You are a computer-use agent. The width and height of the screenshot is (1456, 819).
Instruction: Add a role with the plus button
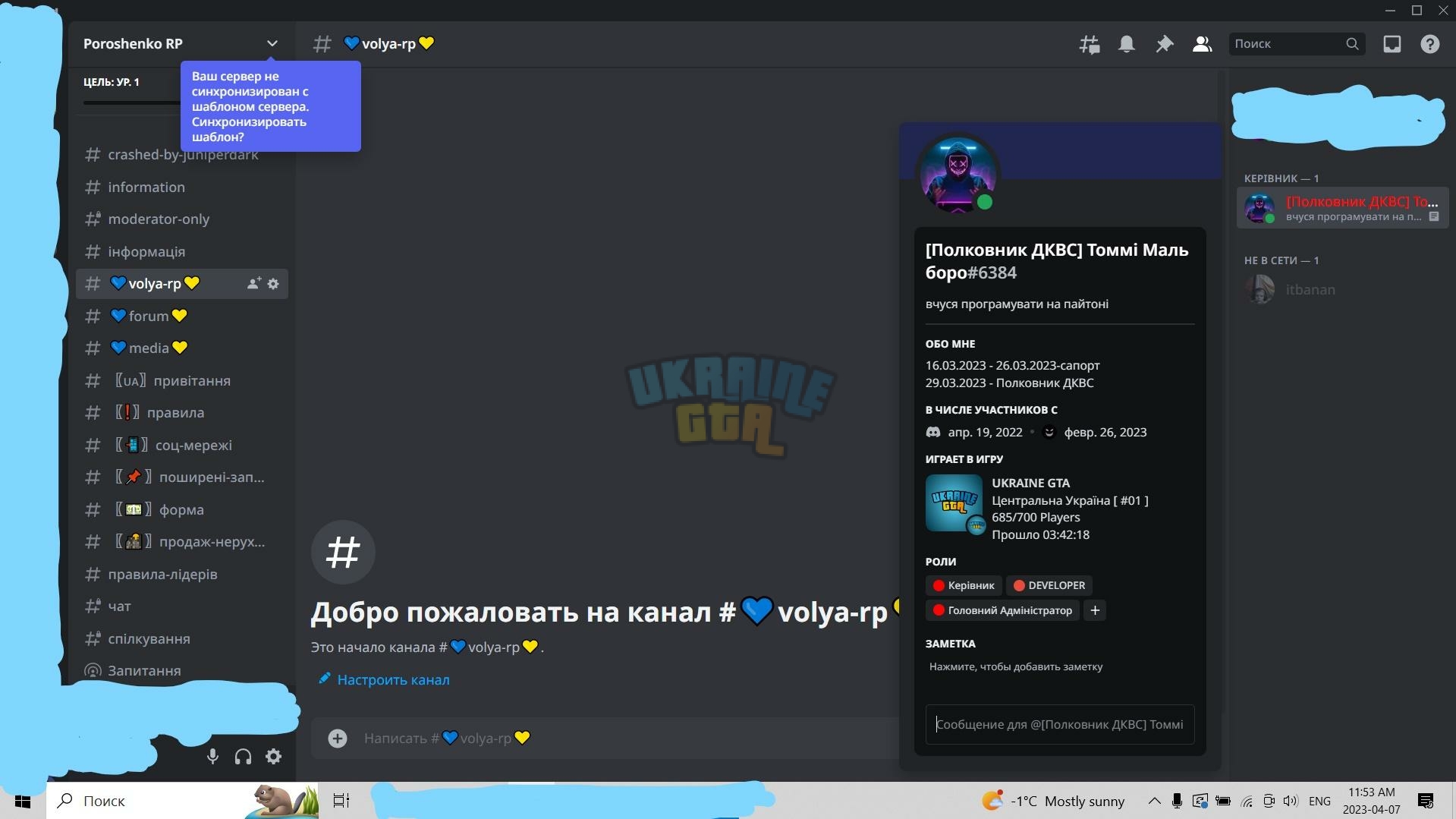click(1095, 610)
